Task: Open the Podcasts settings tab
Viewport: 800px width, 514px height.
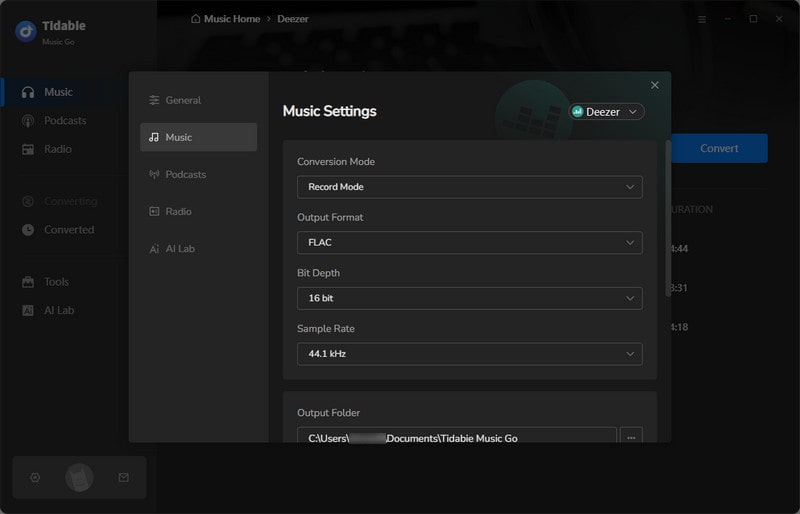Action: click(198, 174)
